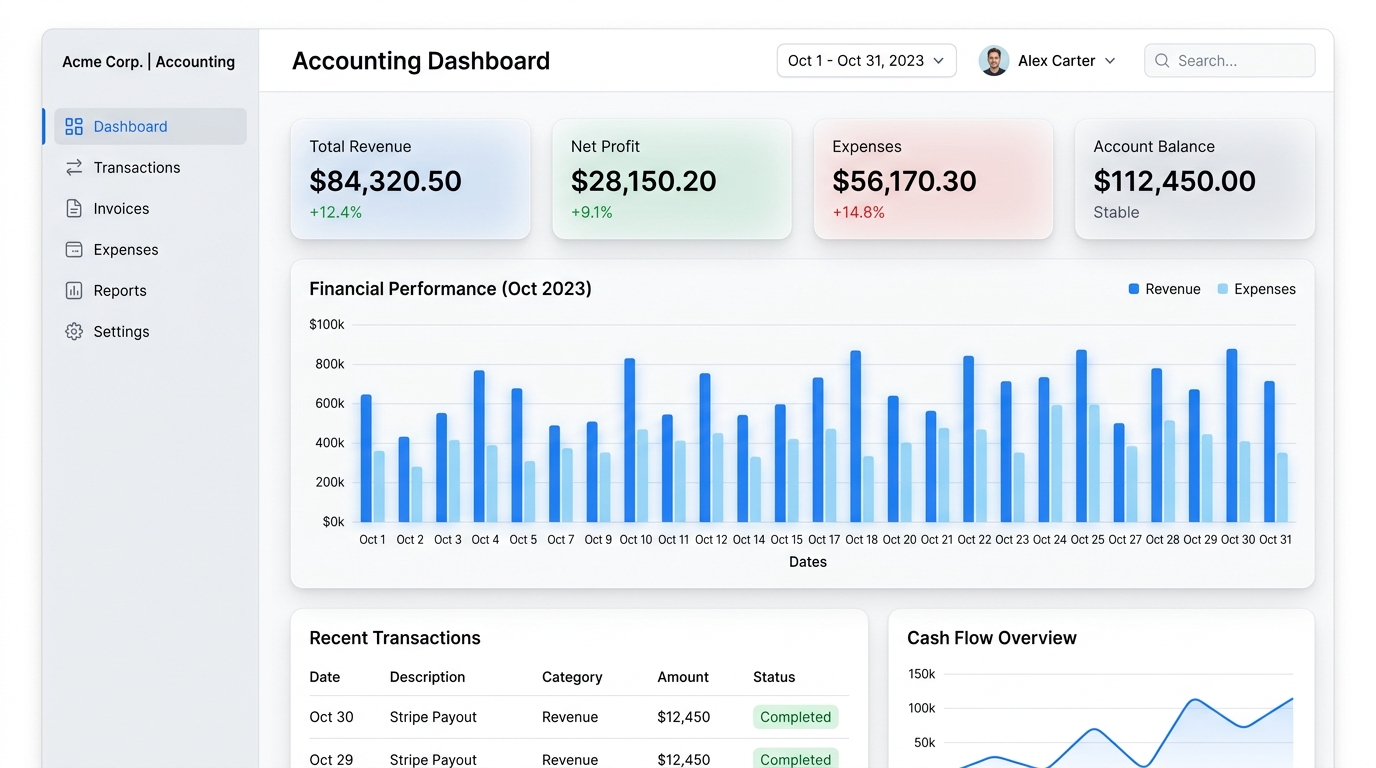The image size is (1376, 768).
Task: Click the Recent Transactions heading
Action: (395, 638)
